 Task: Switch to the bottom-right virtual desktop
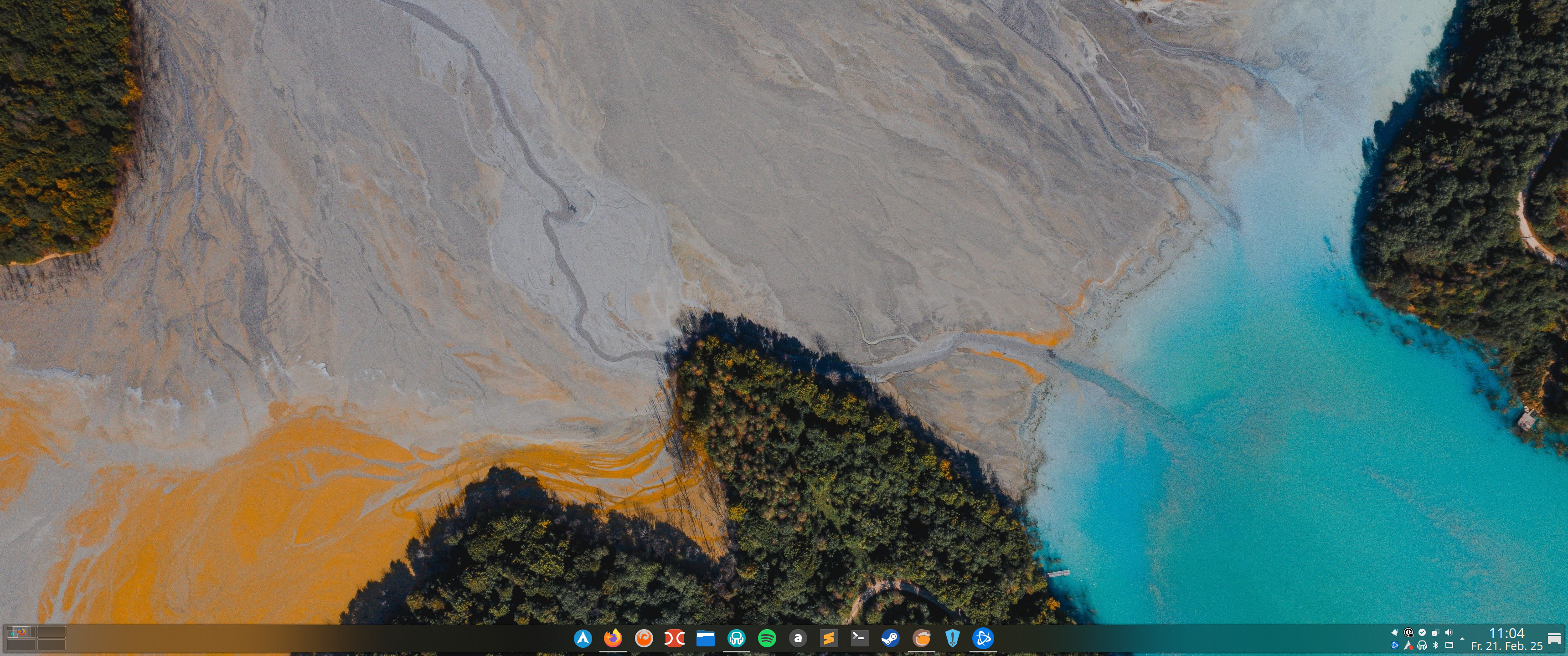coord(52,645)
